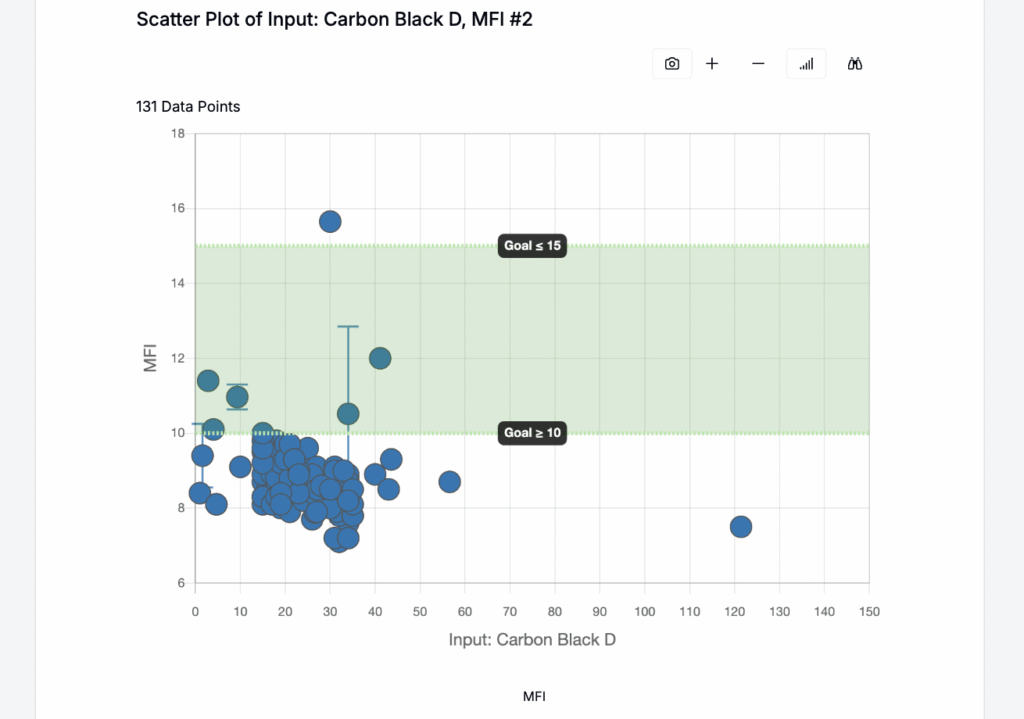The width and height of the screenshot is (1024, 719).
Task: Zoom out with the minus icon
Action: pos(758,64)
